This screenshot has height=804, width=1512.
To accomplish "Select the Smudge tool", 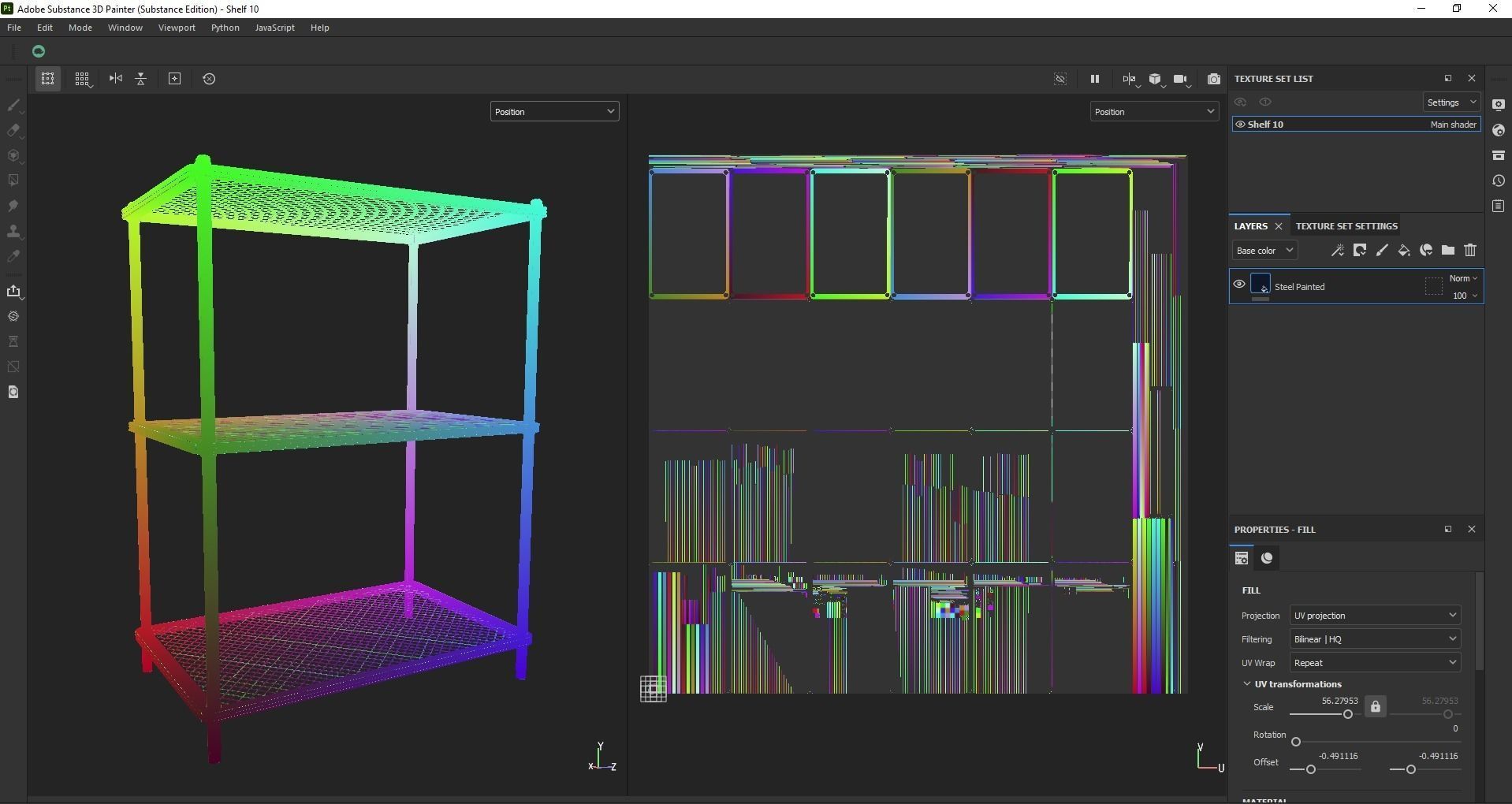I will 13,206.
